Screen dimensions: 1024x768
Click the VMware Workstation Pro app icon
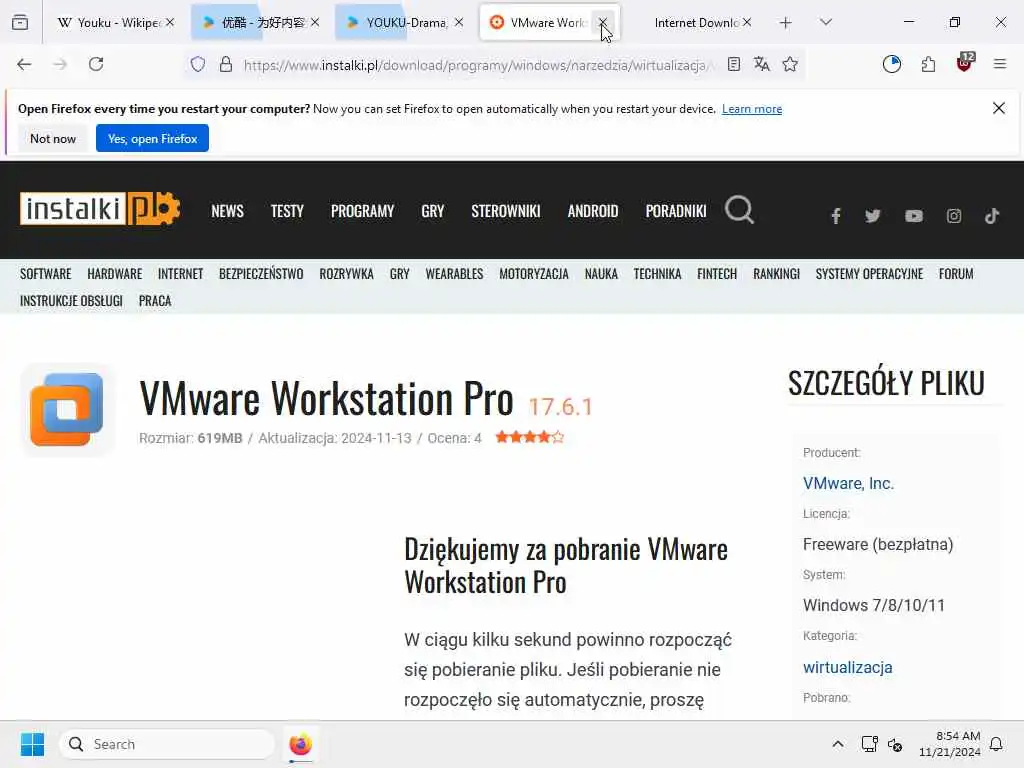click(67, 409)
